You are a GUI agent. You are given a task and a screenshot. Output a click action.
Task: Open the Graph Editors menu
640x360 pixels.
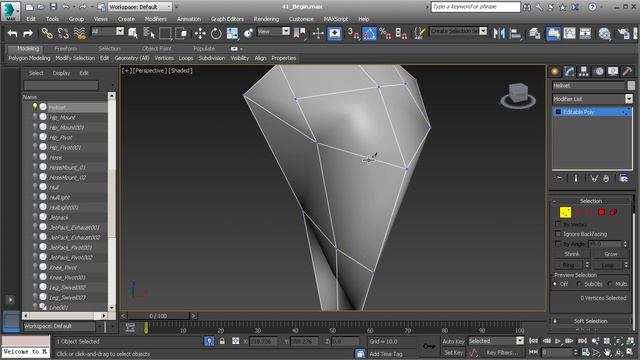point(227,19)
